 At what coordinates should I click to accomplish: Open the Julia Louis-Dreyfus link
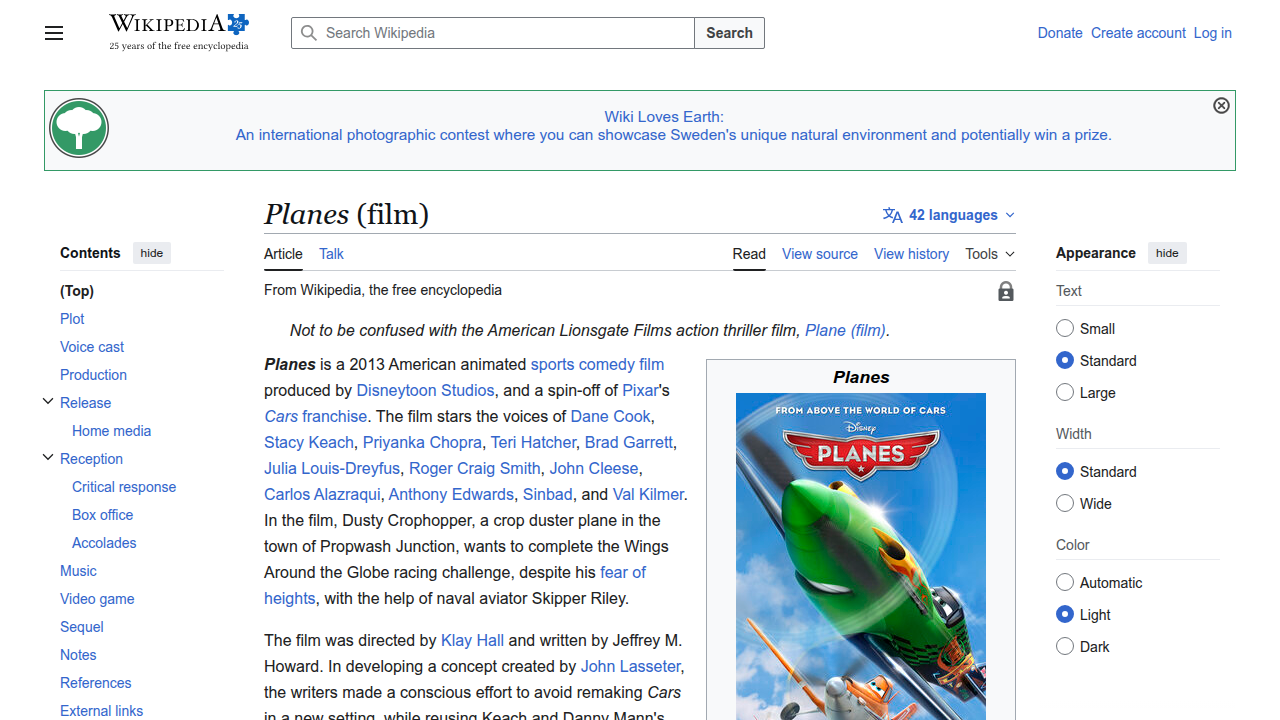332,468
